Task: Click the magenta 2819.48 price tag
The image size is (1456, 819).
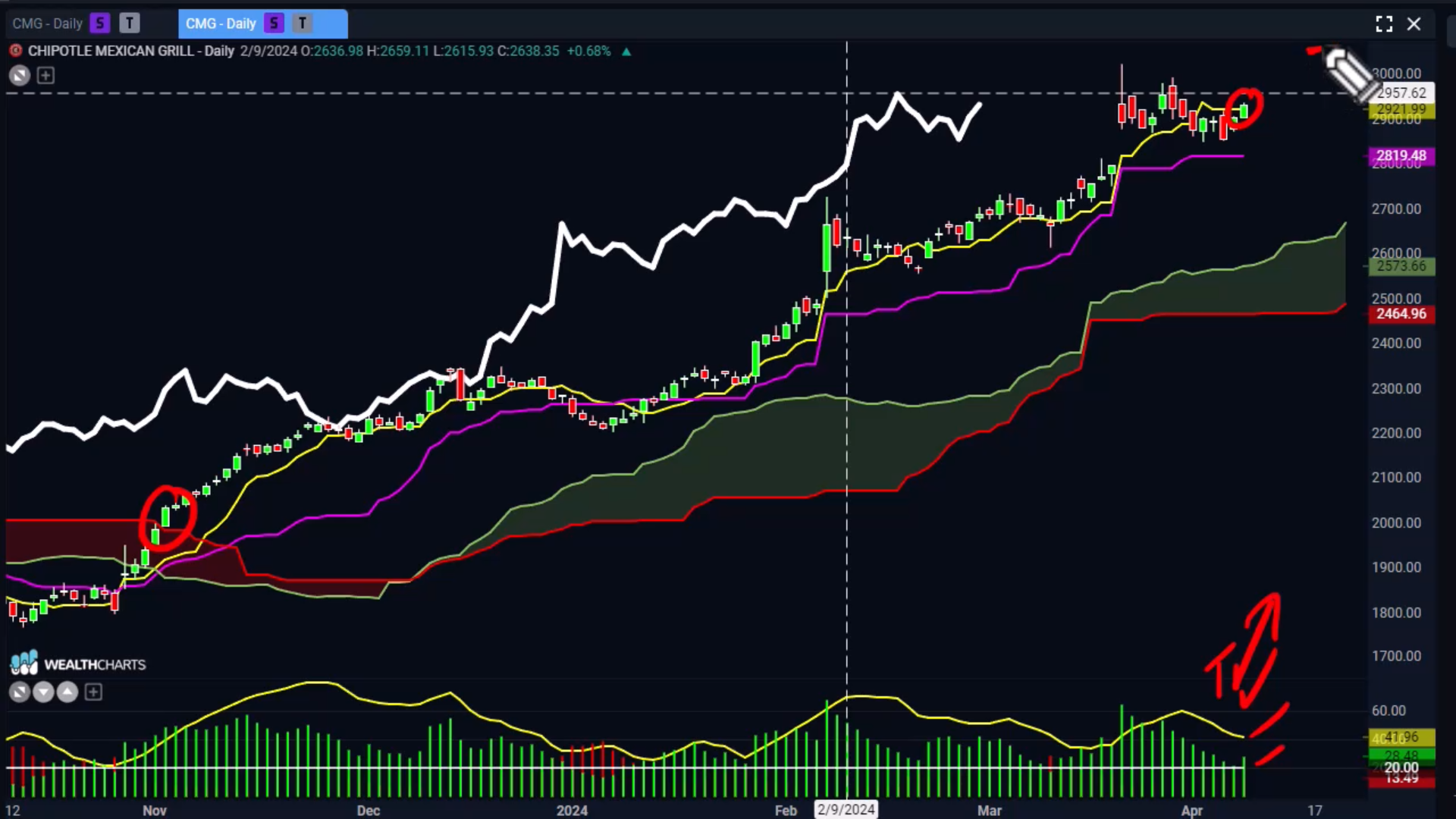Action: [1401, 155]
